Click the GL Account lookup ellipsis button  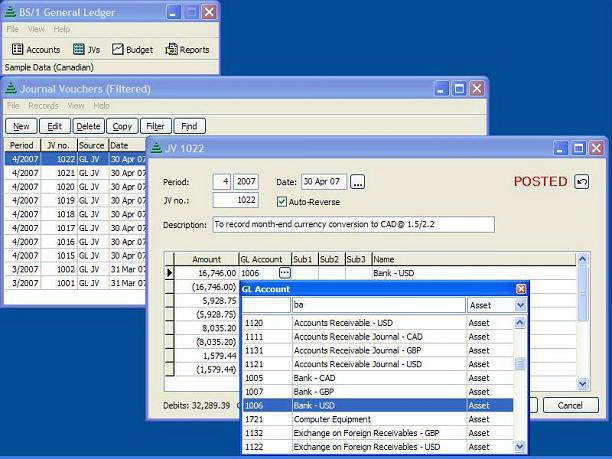click(x=284, y=272)
